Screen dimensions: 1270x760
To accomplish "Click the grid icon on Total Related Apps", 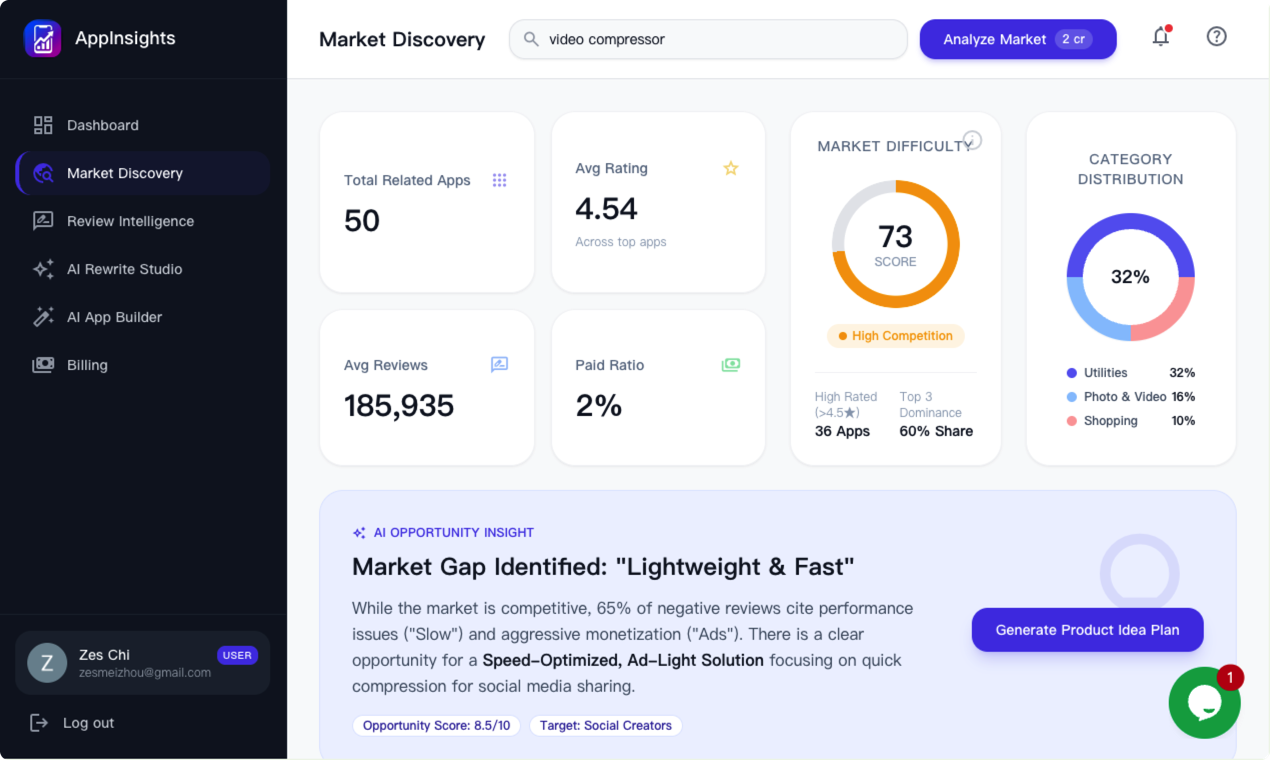I will [x=499, y=180].
